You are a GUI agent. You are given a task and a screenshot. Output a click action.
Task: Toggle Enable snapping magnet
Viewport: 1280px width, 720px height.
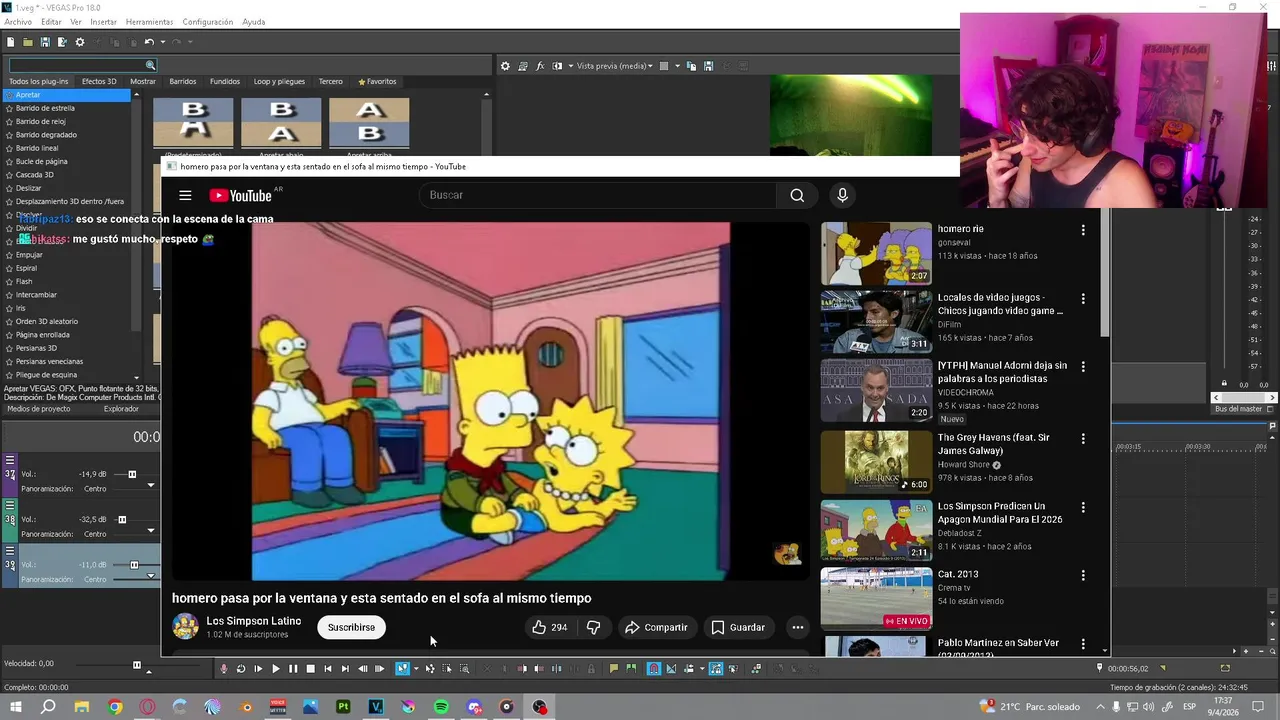(x=654, y=669)
